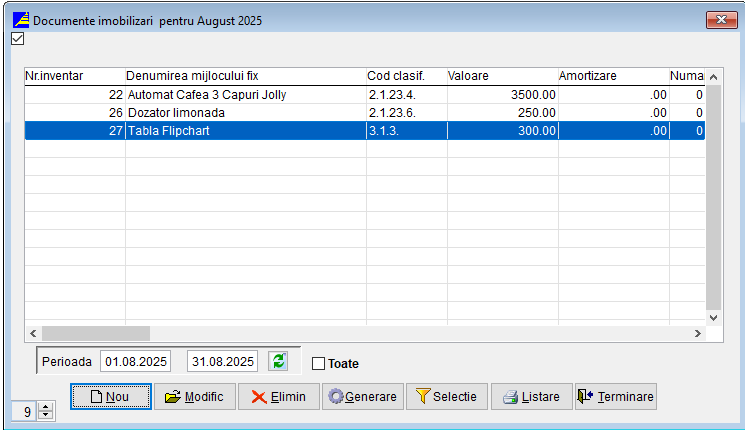Toggle the checkbox below the title bar
This screenshot has width=745, height=430.
(x=16, y=40)
